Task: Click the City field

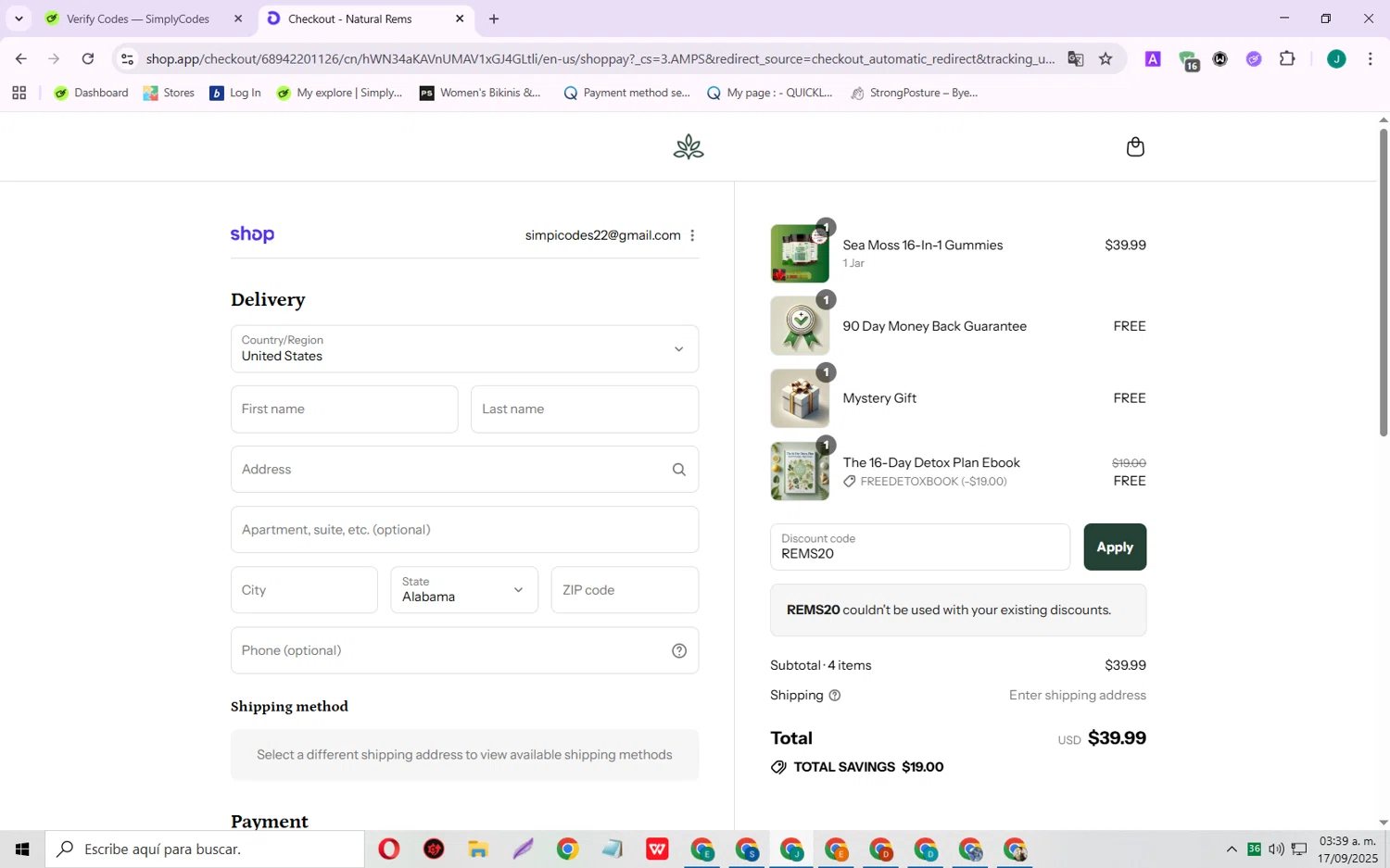Action: point(304,590)
